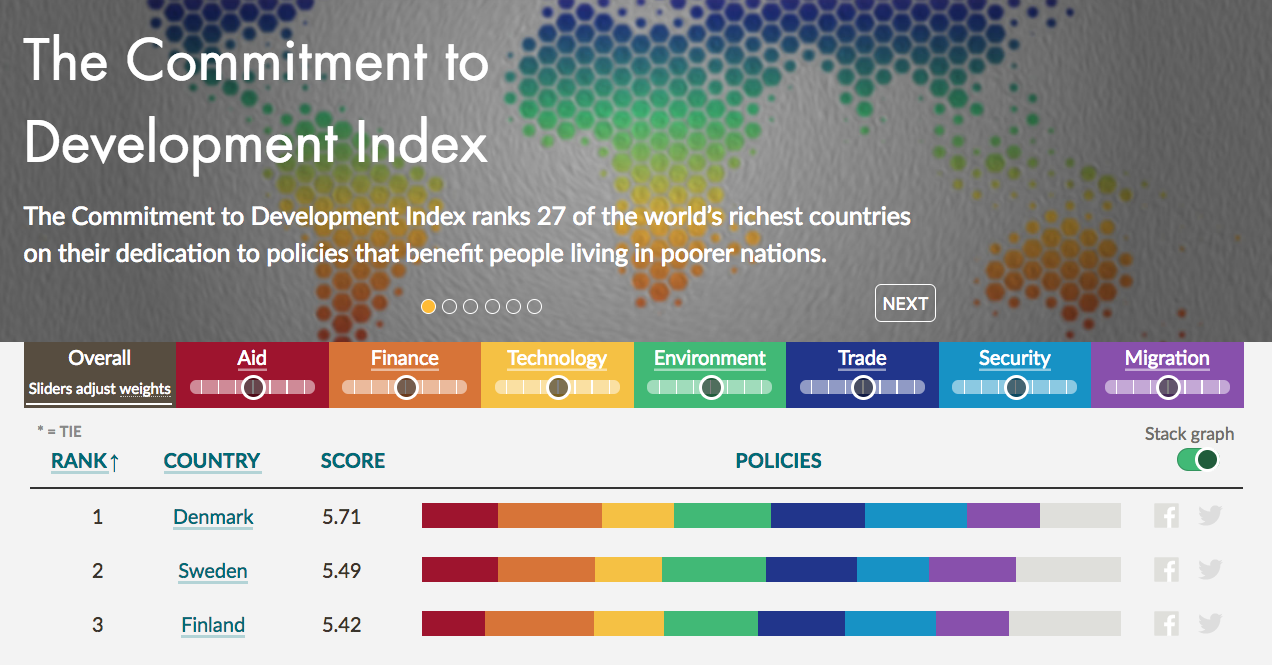This screenshot has height=665, width=1272.
Task: Share Sweden's ranking on Facebook
Action: tap(1166, 569)
